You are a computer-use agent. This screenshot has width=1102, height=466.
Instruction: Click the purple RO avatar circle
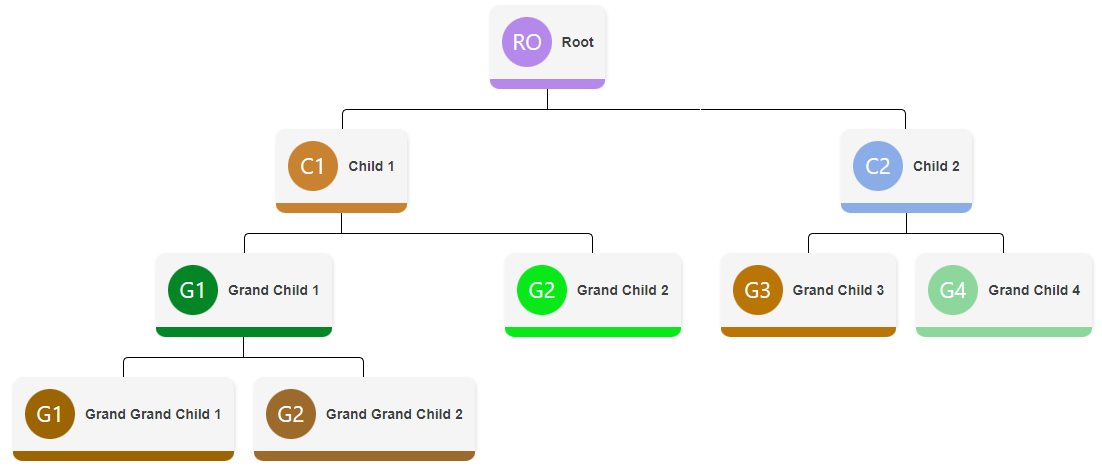(x=527, y=42)
